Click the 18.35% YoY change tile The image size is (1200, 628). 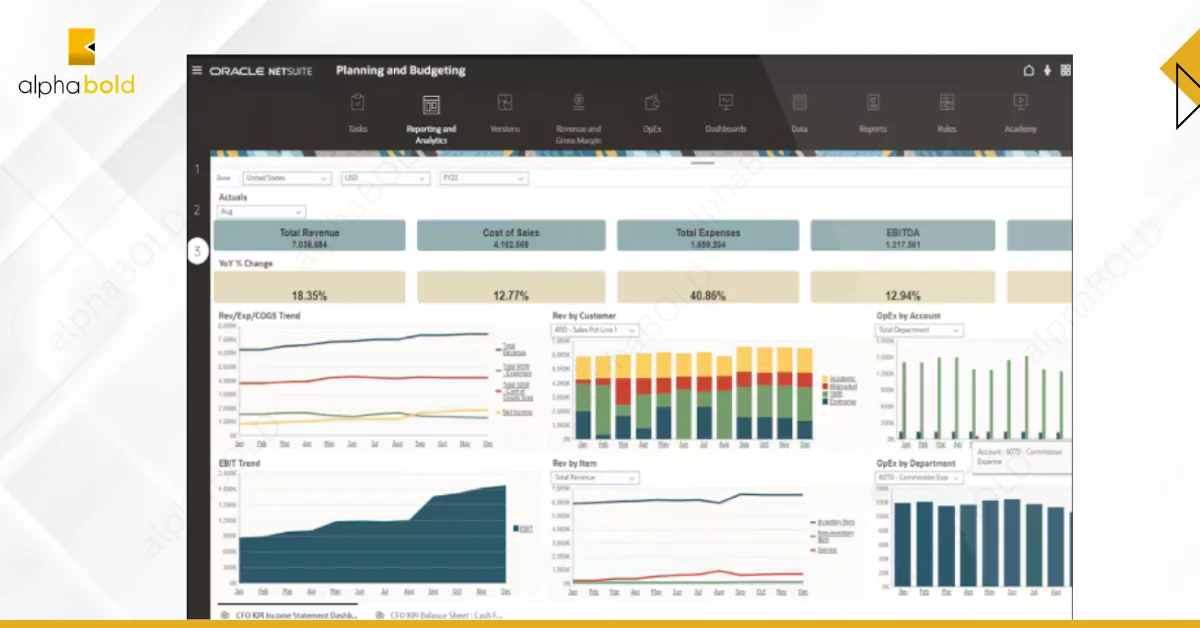310,288
